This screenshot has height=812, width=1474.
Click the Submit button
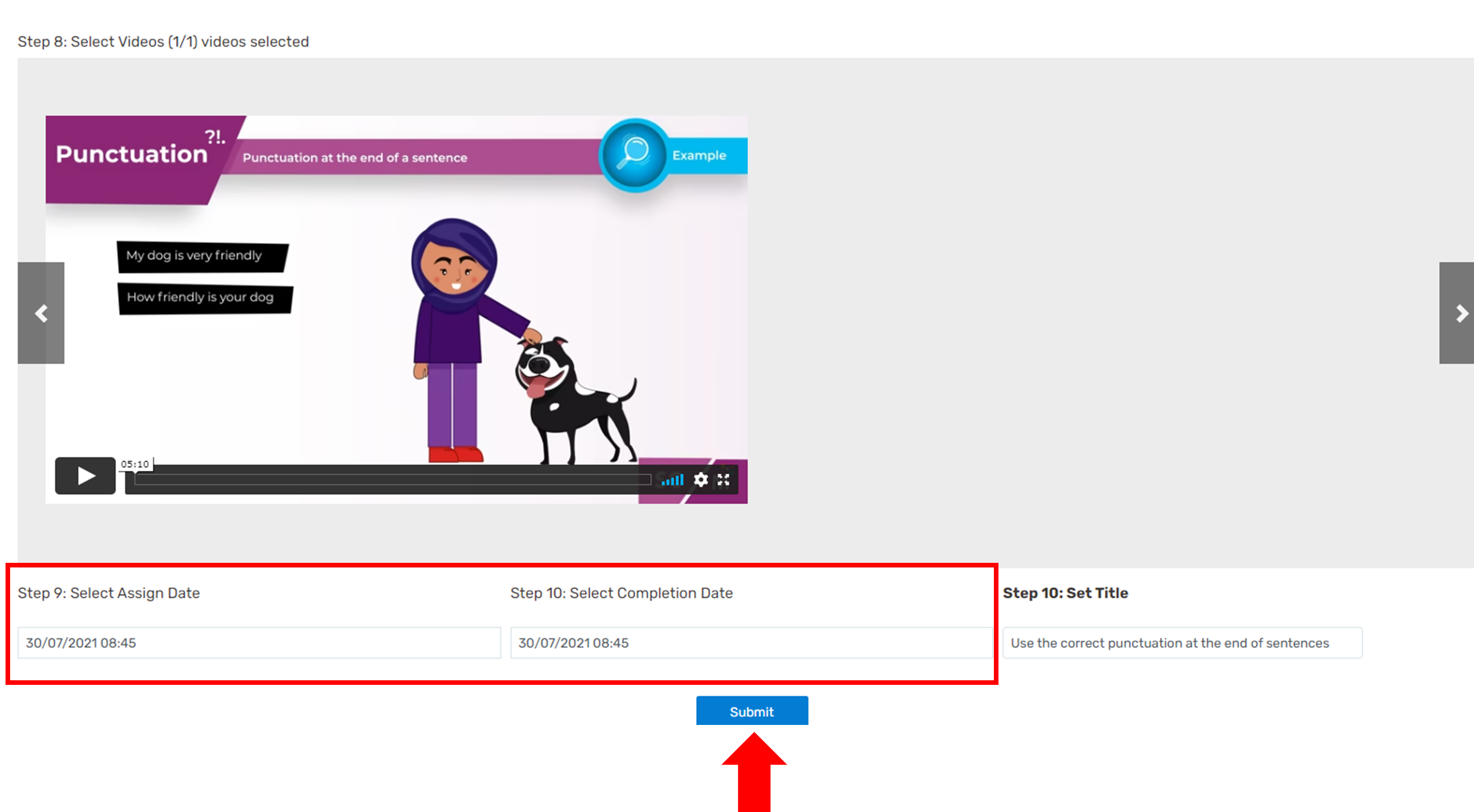[x=752, y=711]
